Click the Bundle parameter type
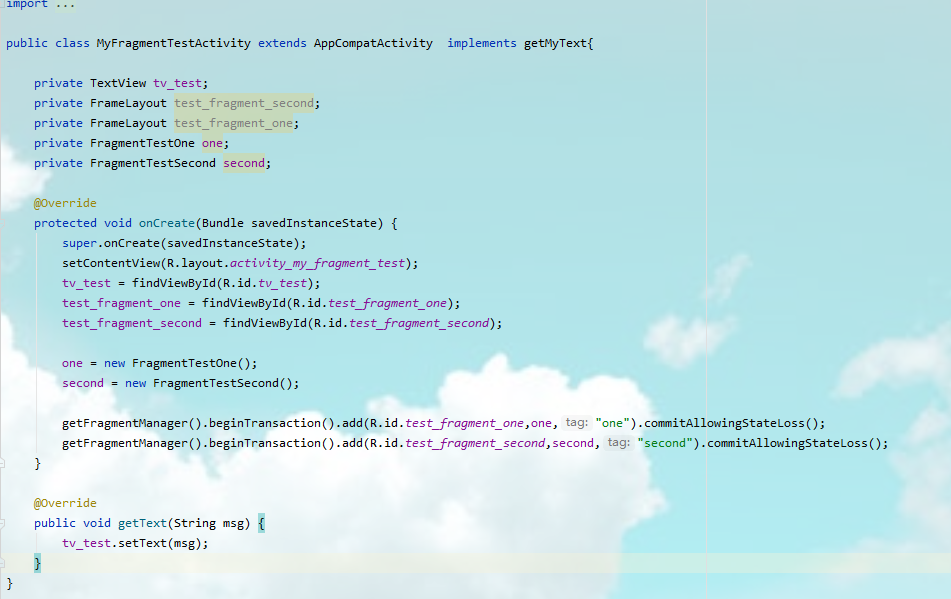 [223, 223]
